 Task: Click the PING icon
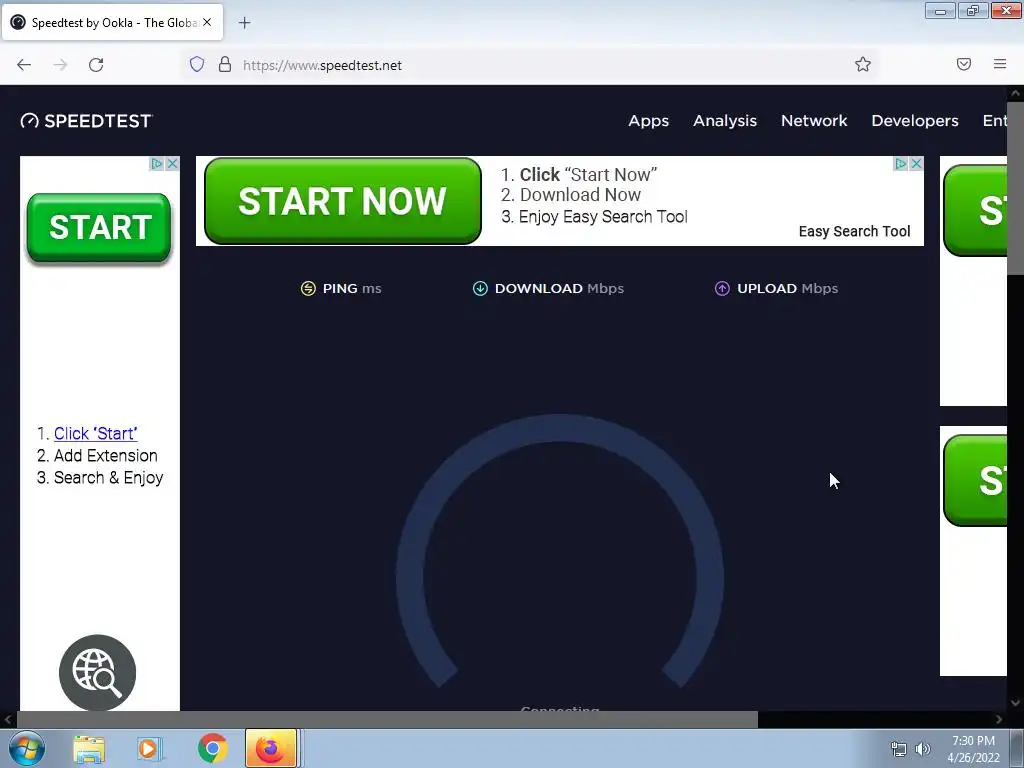(x=308, y=289)
